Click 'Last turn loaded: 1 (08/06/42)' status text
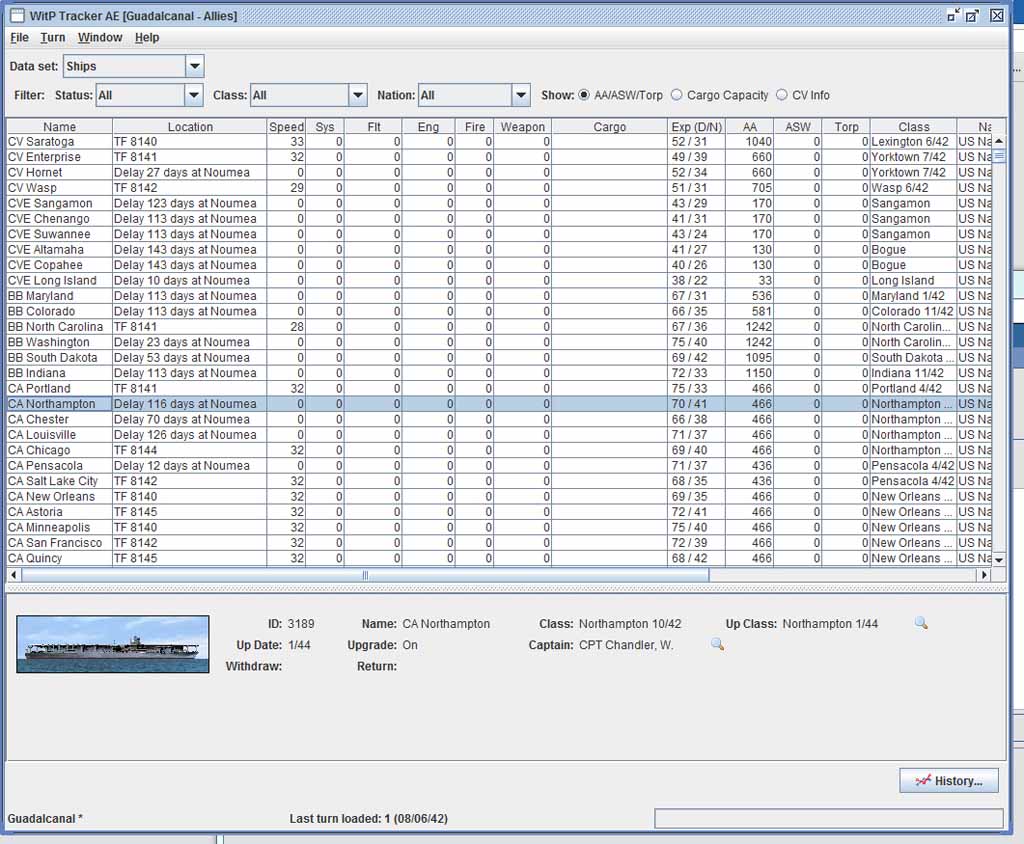Viewport: 1024px width, 844px height. (x=368, y=819)
